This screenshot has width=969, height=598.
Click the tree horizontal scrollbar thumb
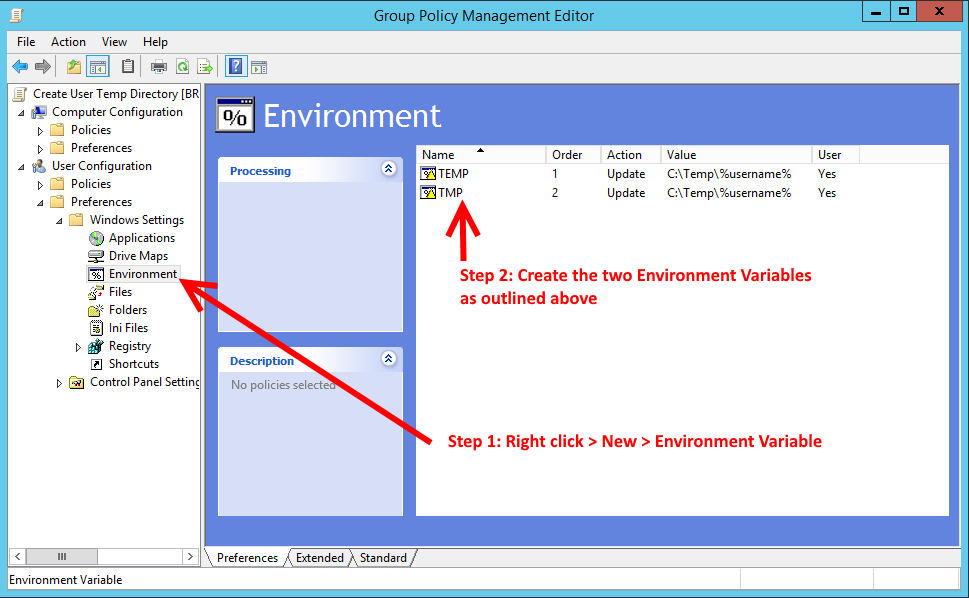point(62,557)
